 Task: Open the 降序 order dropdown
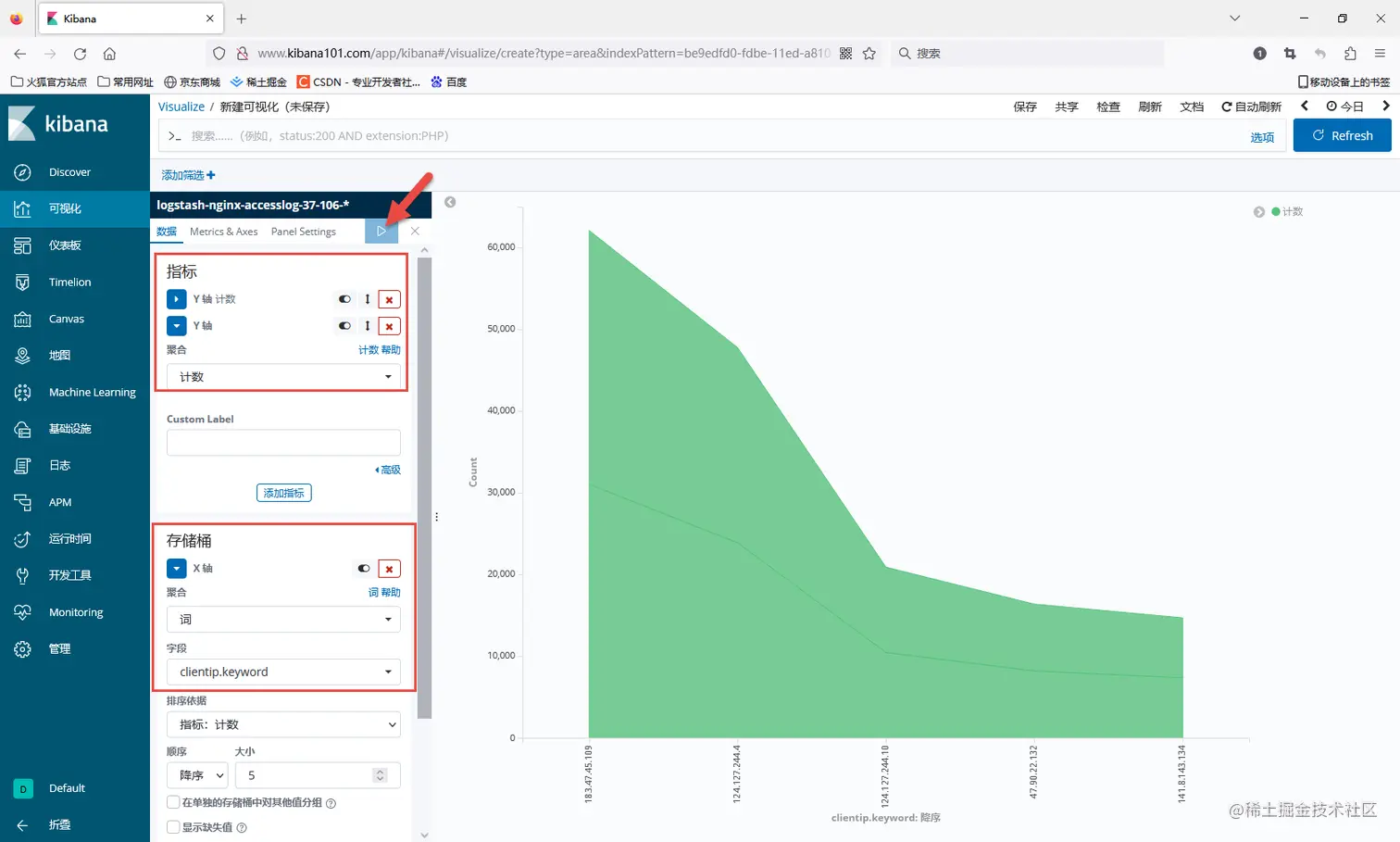pyautogui.click(x=197, y=775)
